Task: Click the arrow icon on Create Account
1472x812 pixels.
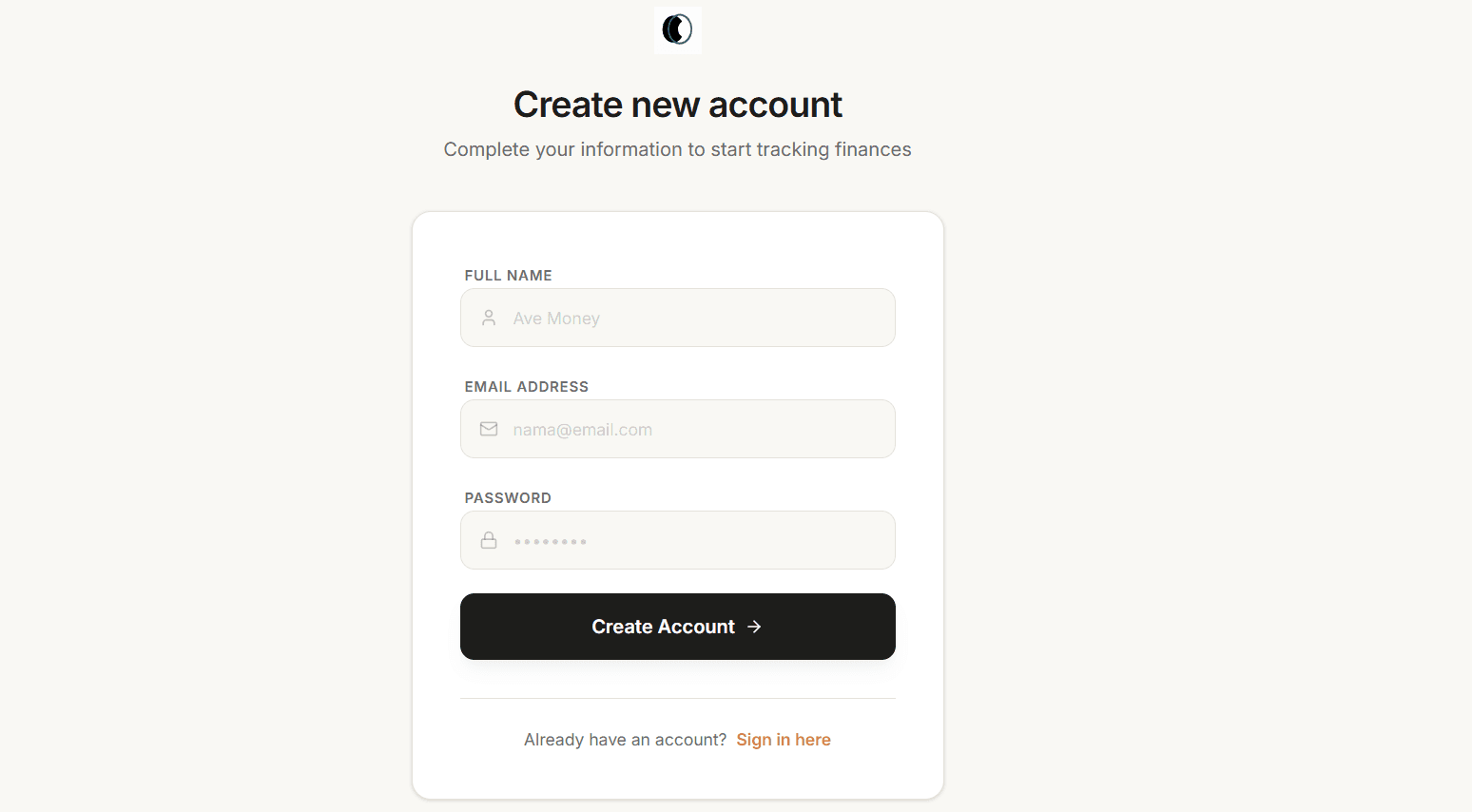Action: [754, 627]
